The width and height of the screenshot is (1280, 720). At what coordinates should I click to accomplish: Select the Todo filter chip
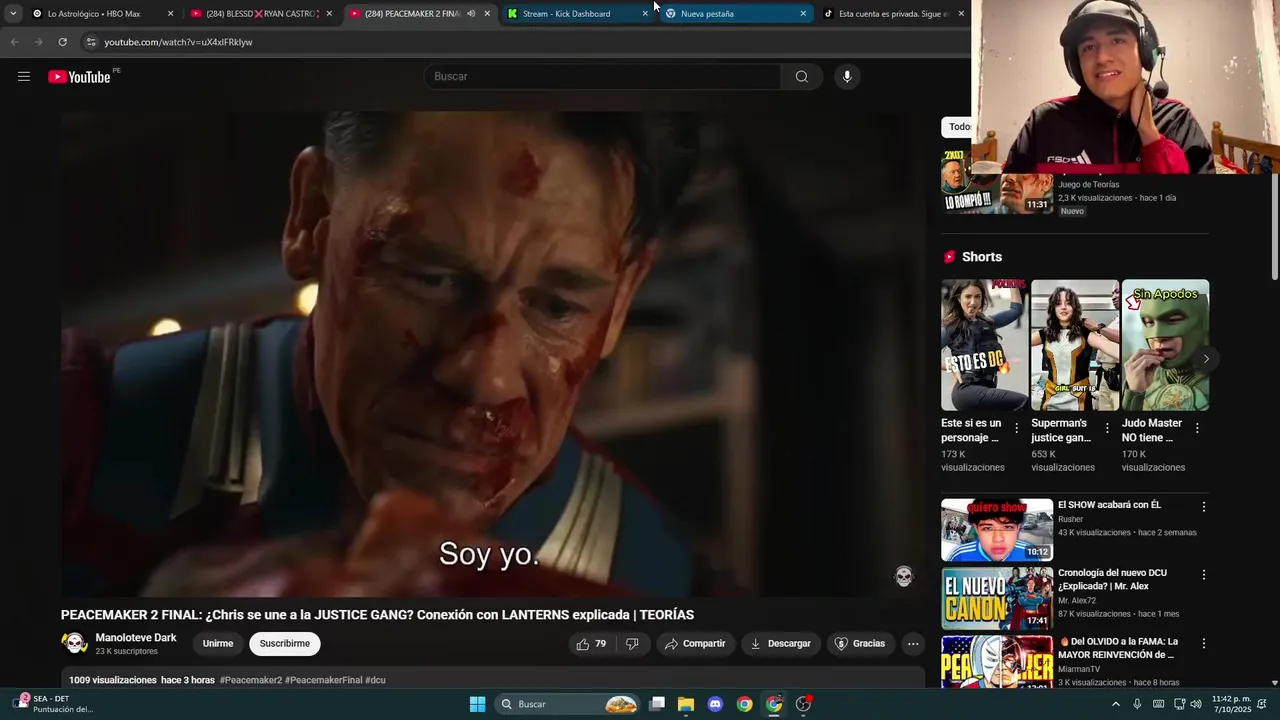(958, 127)
